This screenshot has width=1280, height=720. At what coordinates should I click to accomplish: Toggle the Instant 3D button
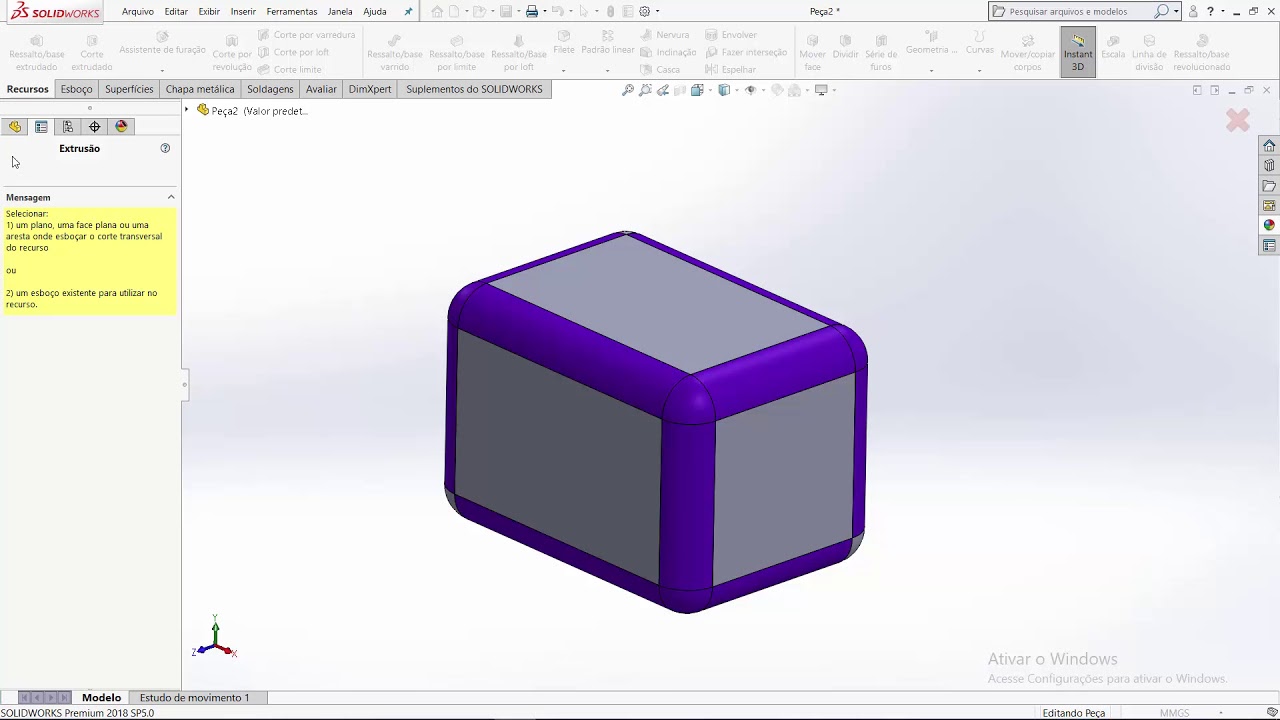(1078, 53)
